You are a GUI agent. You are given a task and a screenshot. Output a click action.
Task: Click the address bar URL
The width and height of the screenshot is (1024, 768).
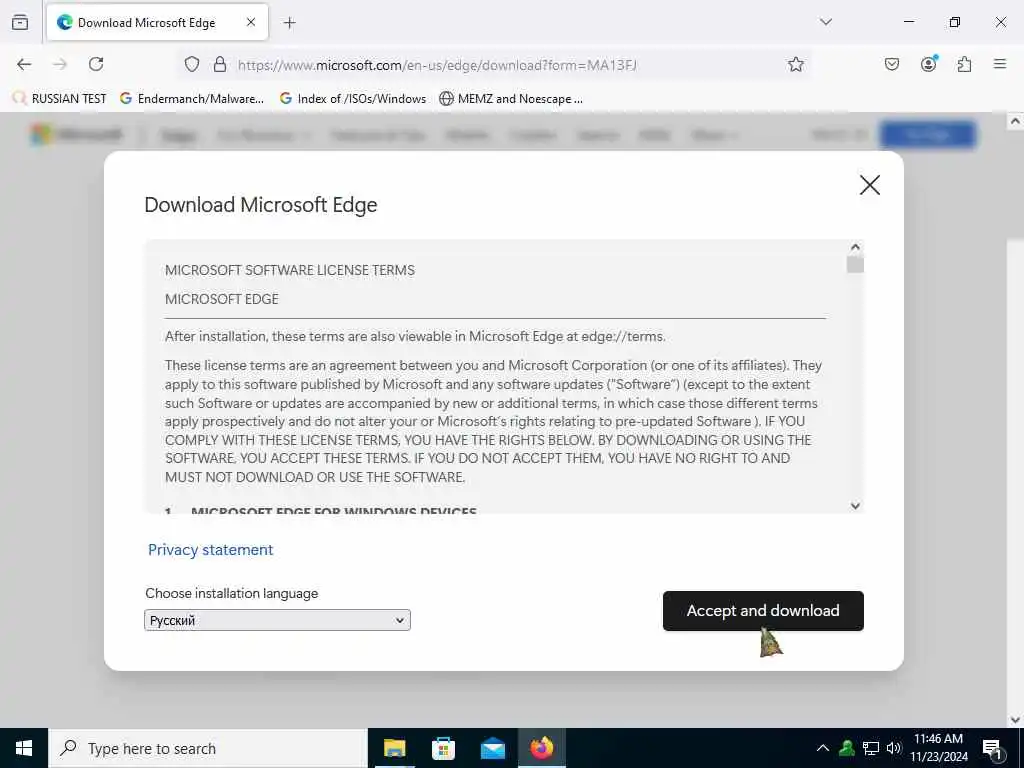tap(436, 65)
